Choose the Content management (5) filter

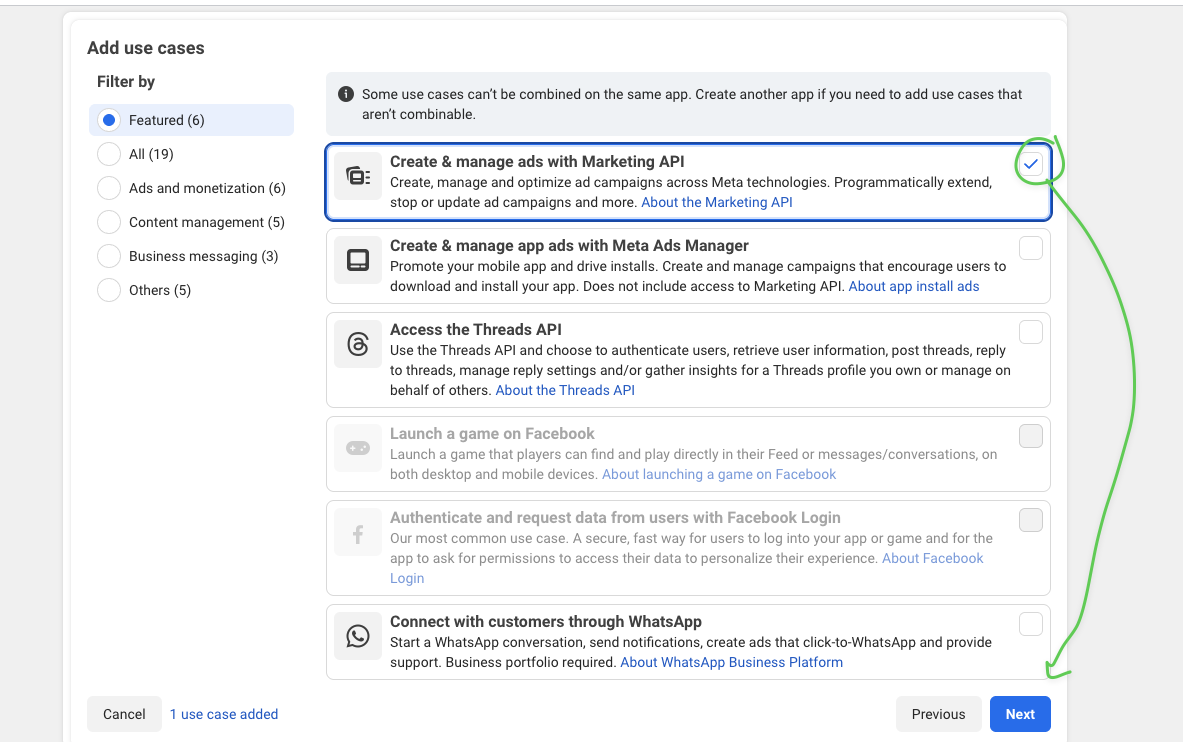(x=109, y=222)
